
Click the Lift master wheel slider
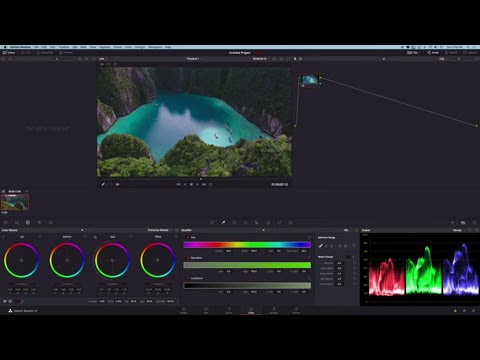point(22,284)
